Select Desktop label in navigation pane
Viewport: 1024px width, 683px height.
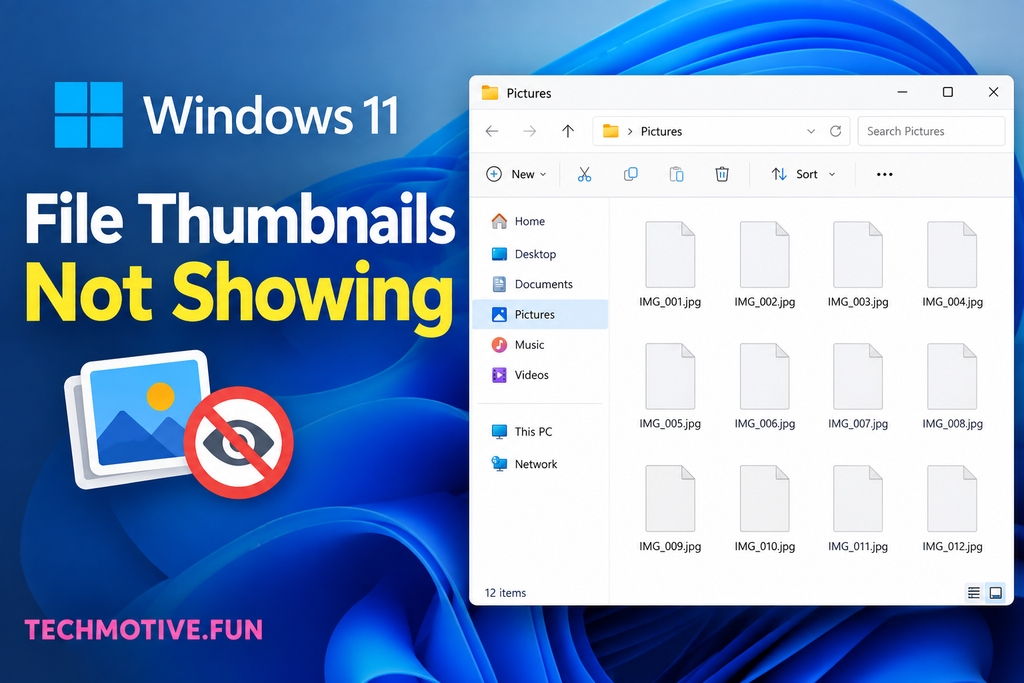pyautogui.click(x=536, y=254)
